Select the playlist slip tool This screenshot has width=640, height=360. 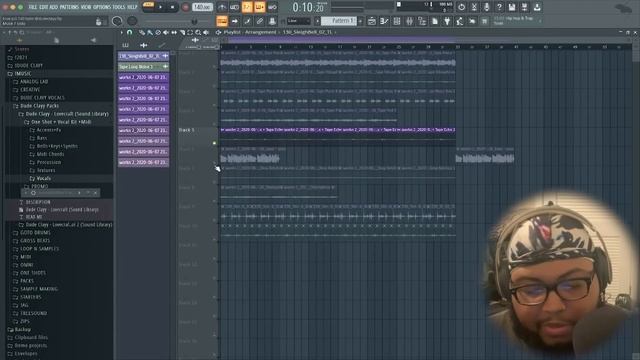pos(174,32)
